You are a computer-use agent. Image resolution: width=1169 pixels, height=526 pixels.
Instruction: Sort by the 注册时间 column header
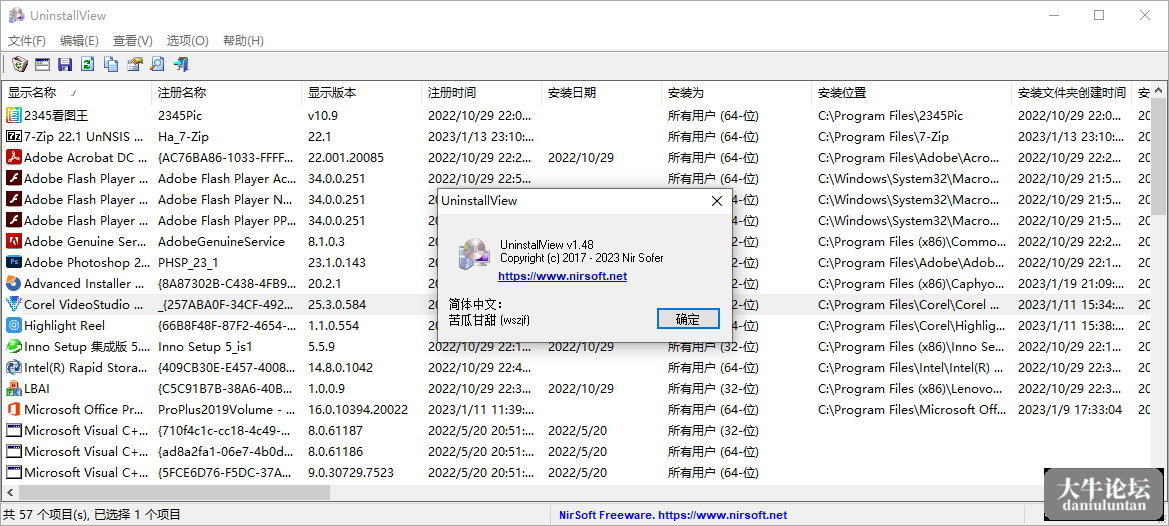tap(482, 93)
